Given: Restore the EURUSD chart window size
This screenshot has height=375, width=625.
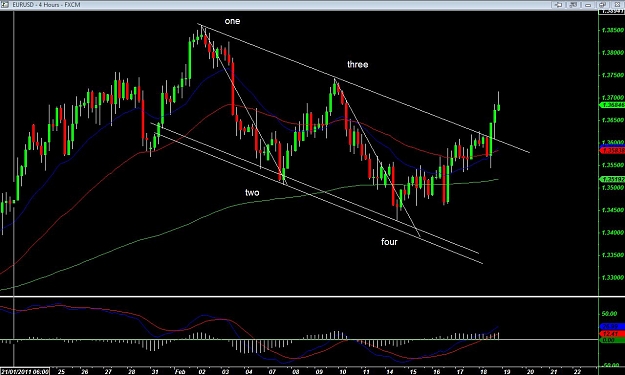Looking at the screenshot, I should tap(603, 5).
